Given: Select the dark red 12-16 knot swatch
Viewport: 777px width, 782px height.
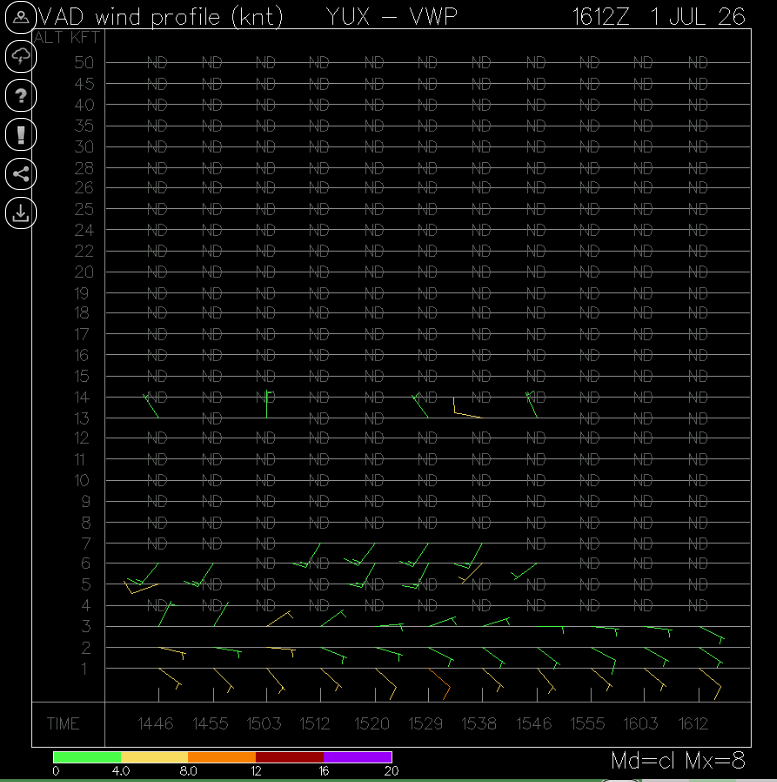Looking at the screenshot, I should point(290,757).
